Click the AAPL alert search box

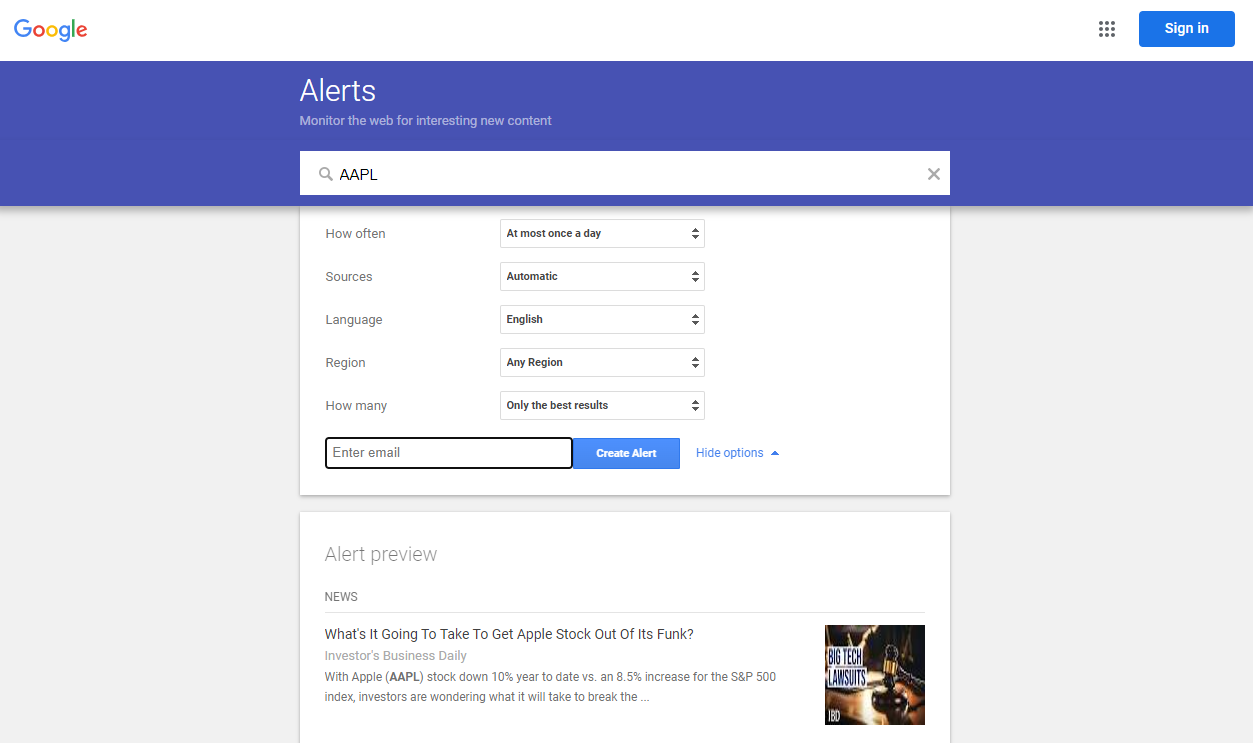[625, 173]
